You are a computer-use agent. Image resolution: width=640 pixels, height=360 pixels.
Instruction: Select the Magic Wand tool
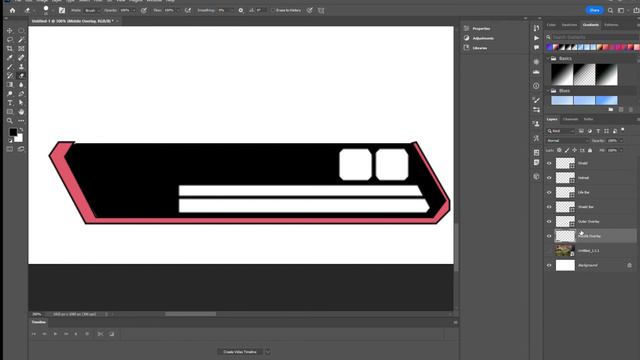point(21,40)
